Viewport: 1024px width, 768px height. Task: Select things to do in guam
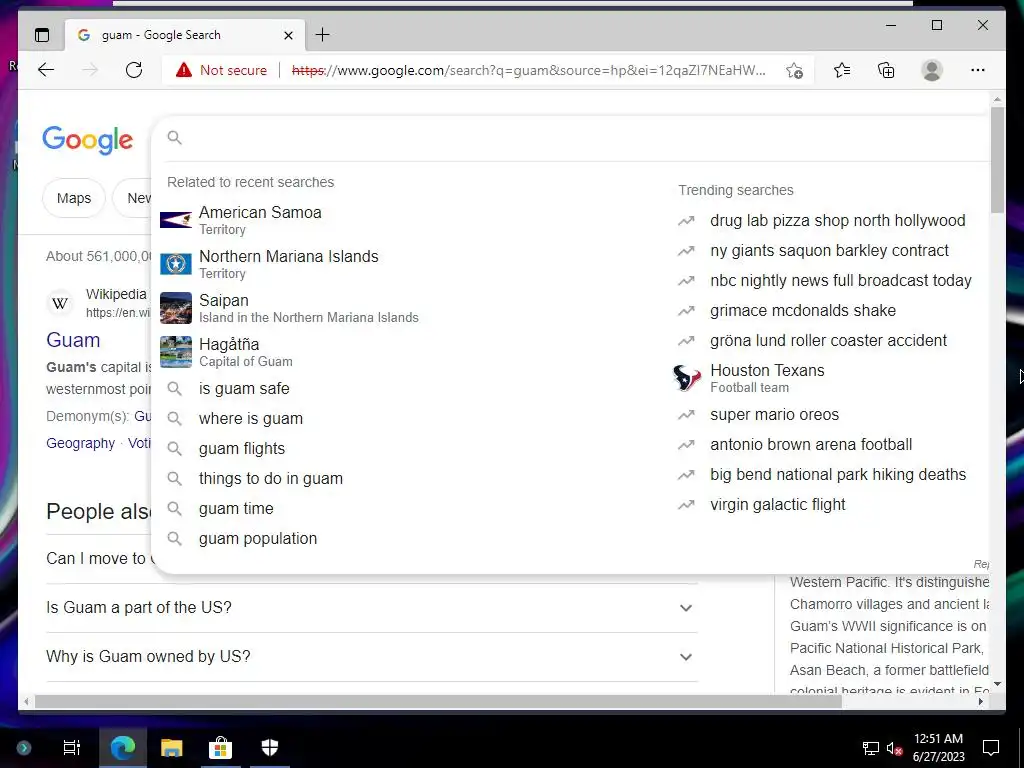coord(270,479)
